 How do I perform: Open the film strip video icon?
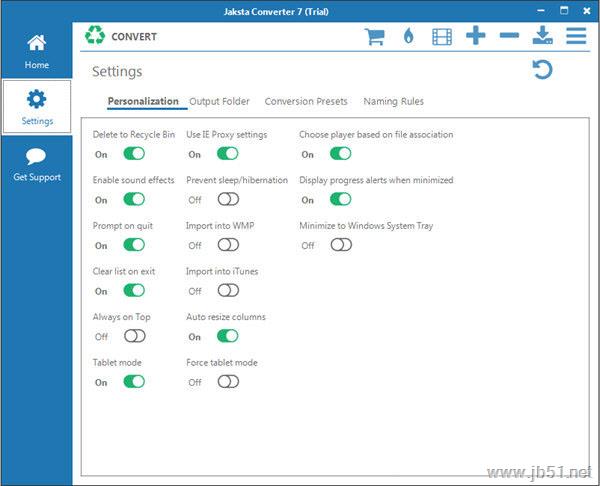(442, 37)
